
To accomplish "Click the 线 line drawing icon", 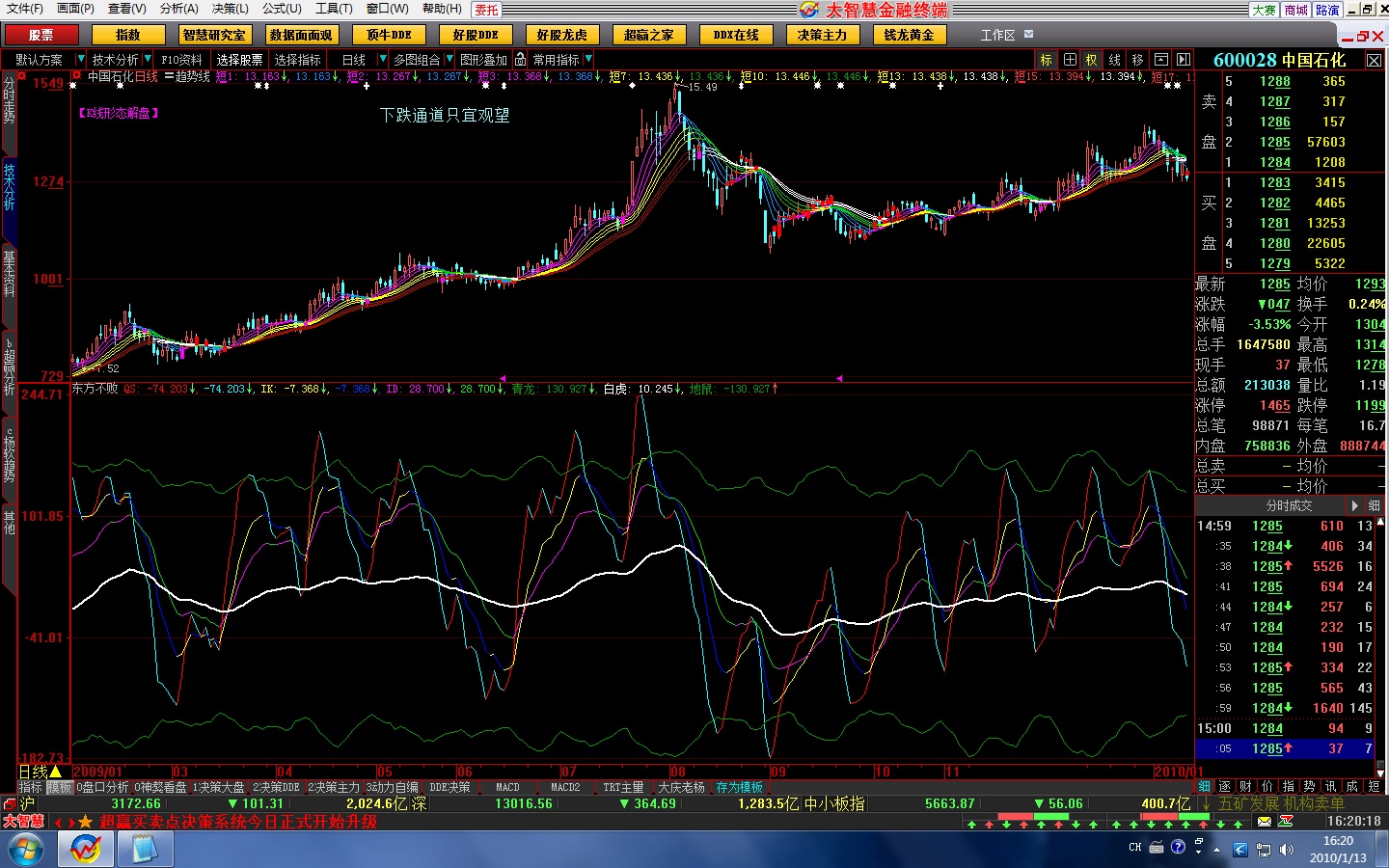I will pyautogui.click(x=1115, y=60).
